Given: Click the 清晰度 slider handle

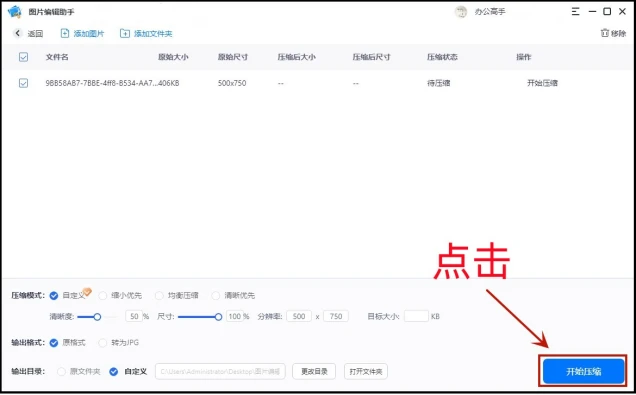Looking at the screenshot, I should pos(97,317).
